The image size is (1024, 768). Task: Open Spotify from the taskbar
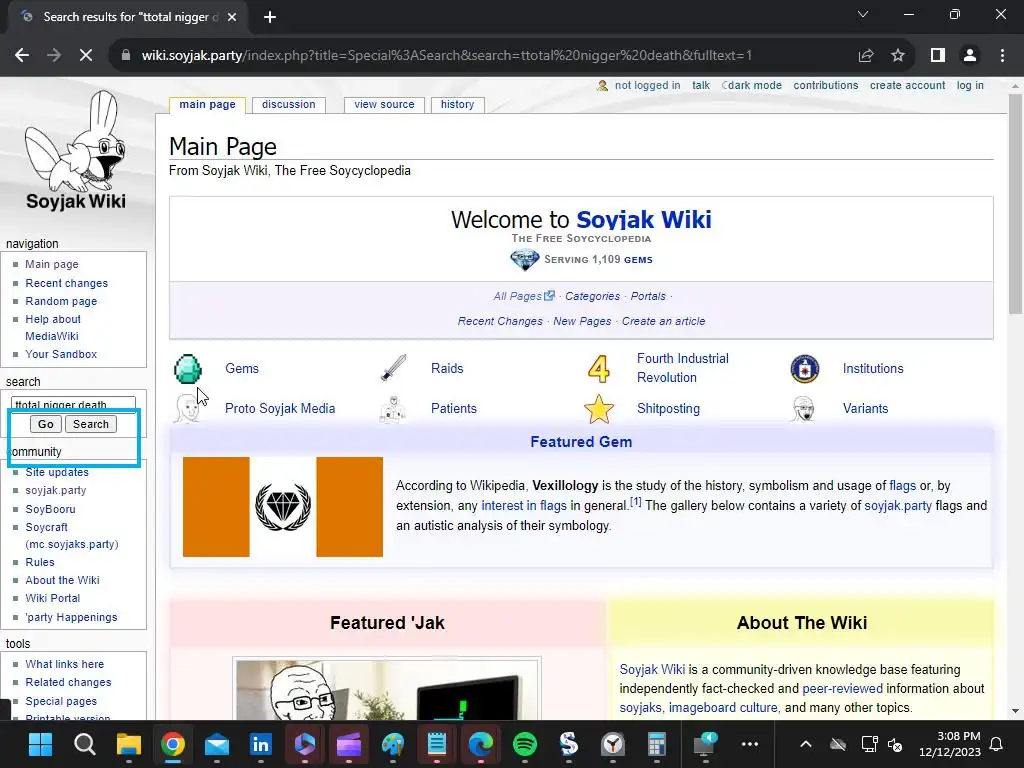(525, 744)
